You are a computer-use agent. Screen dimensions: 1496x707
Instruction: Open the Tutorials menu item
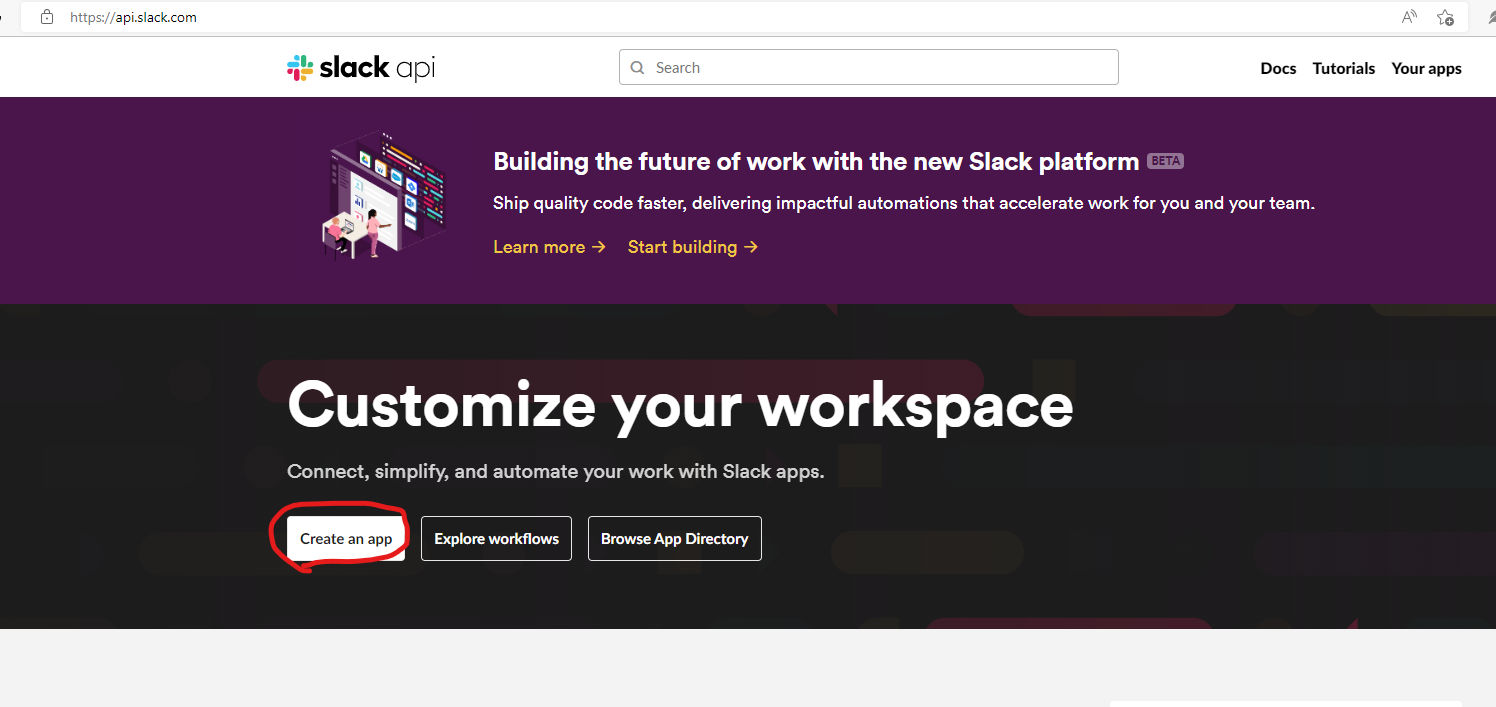pyautogui.click(x=1344, y=68)
